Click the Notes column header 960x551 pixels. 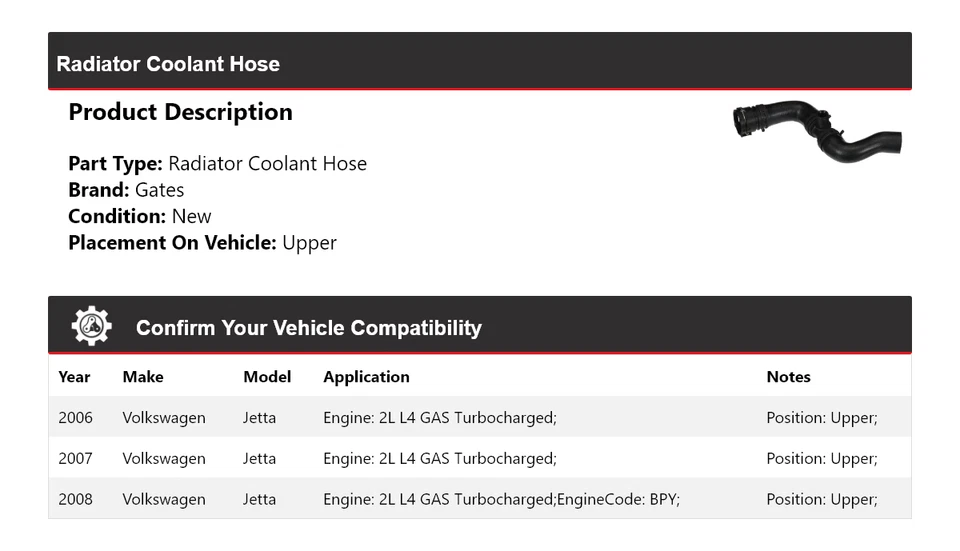click(x=788, y=377)
